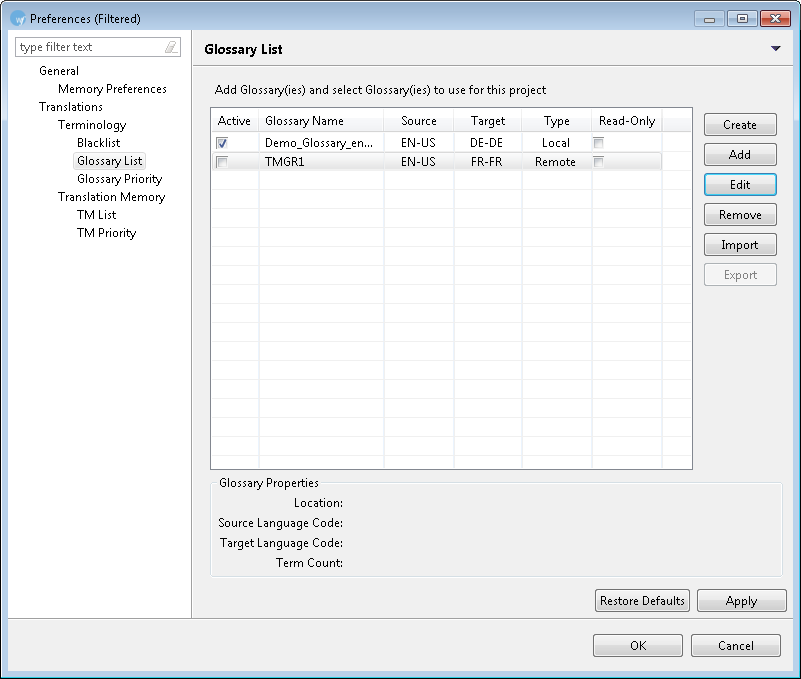
Task: Click Restore Defaults
Action: tap(642, 601)
